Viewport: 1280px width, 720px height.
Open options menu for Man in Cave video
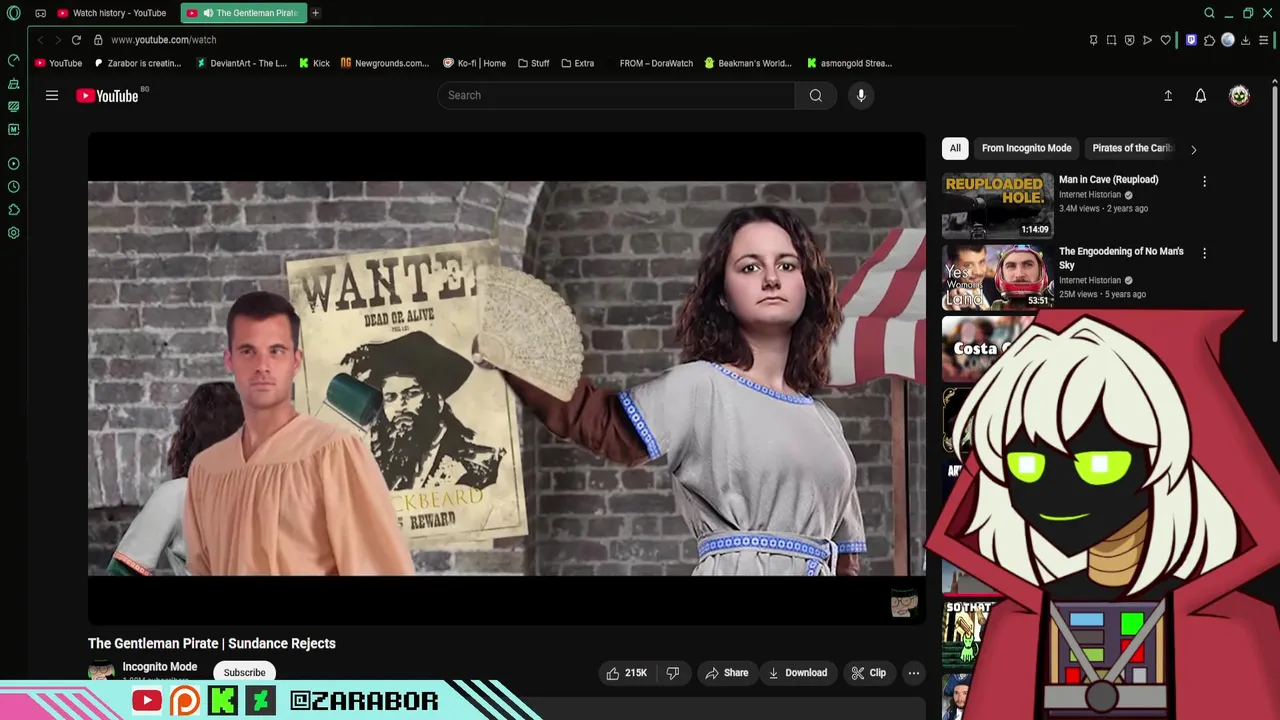pos(1204,182)
